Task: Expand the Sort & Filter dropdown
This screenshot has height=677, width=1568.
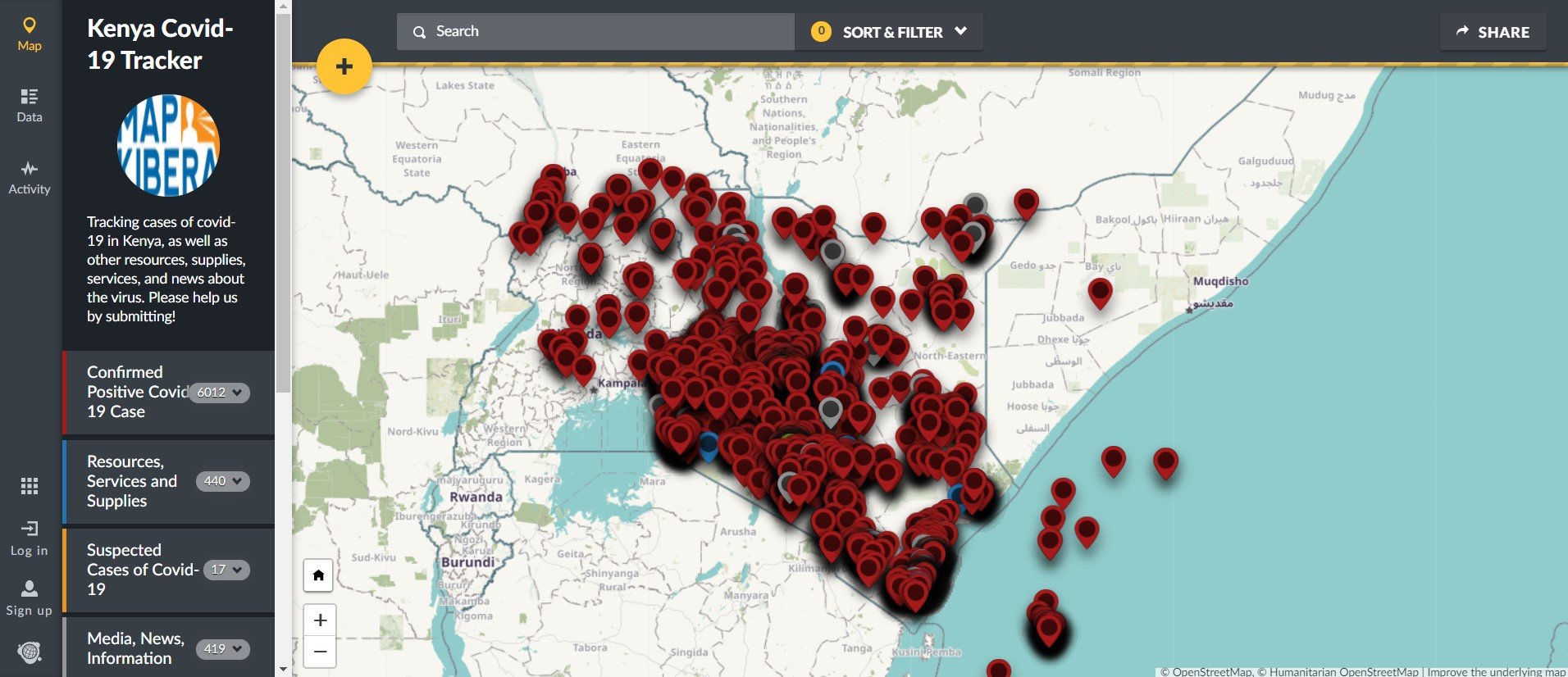Action: click(891, 32)
